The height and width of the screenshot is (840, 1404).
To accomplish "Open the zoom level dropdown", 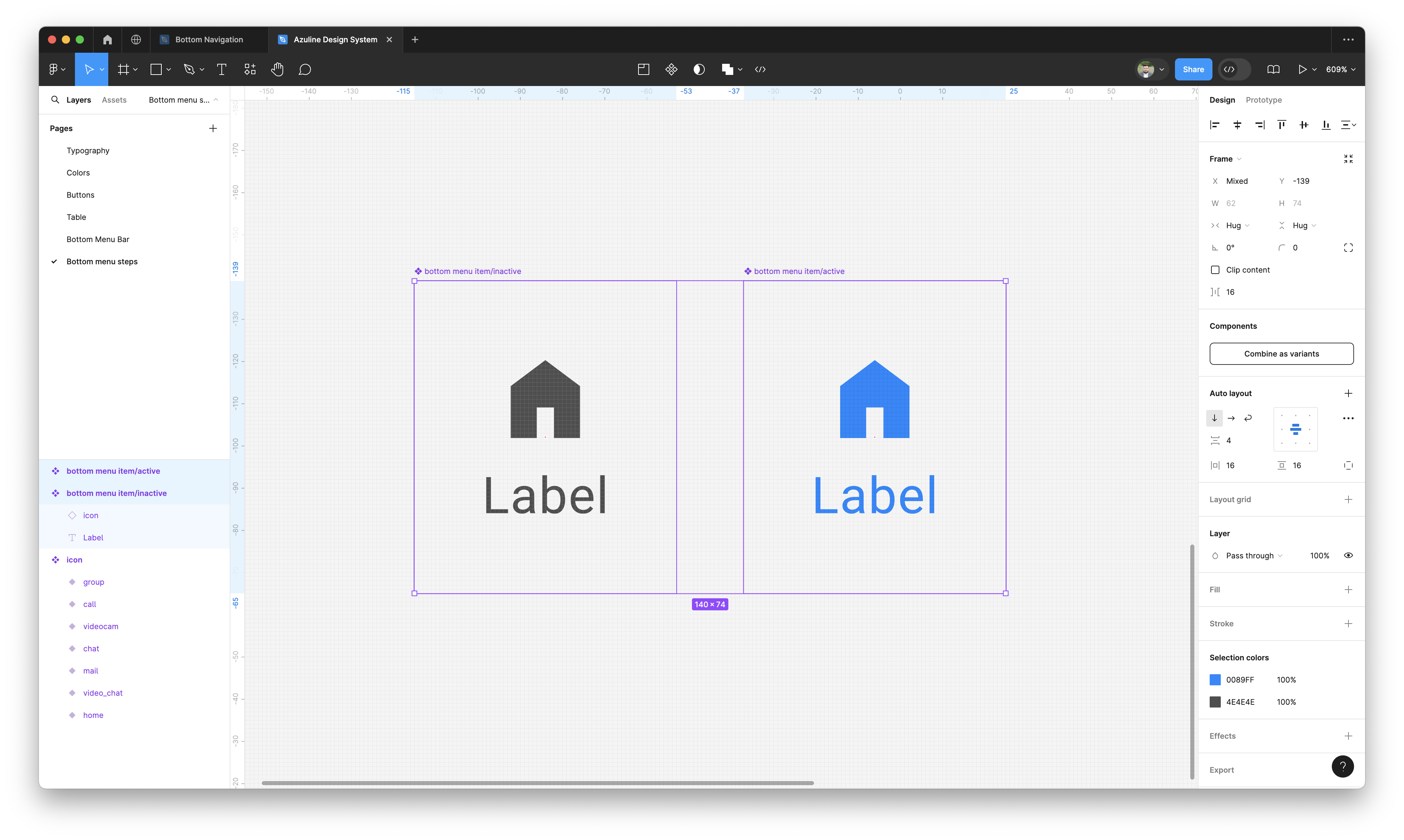I will [1340, 69].
